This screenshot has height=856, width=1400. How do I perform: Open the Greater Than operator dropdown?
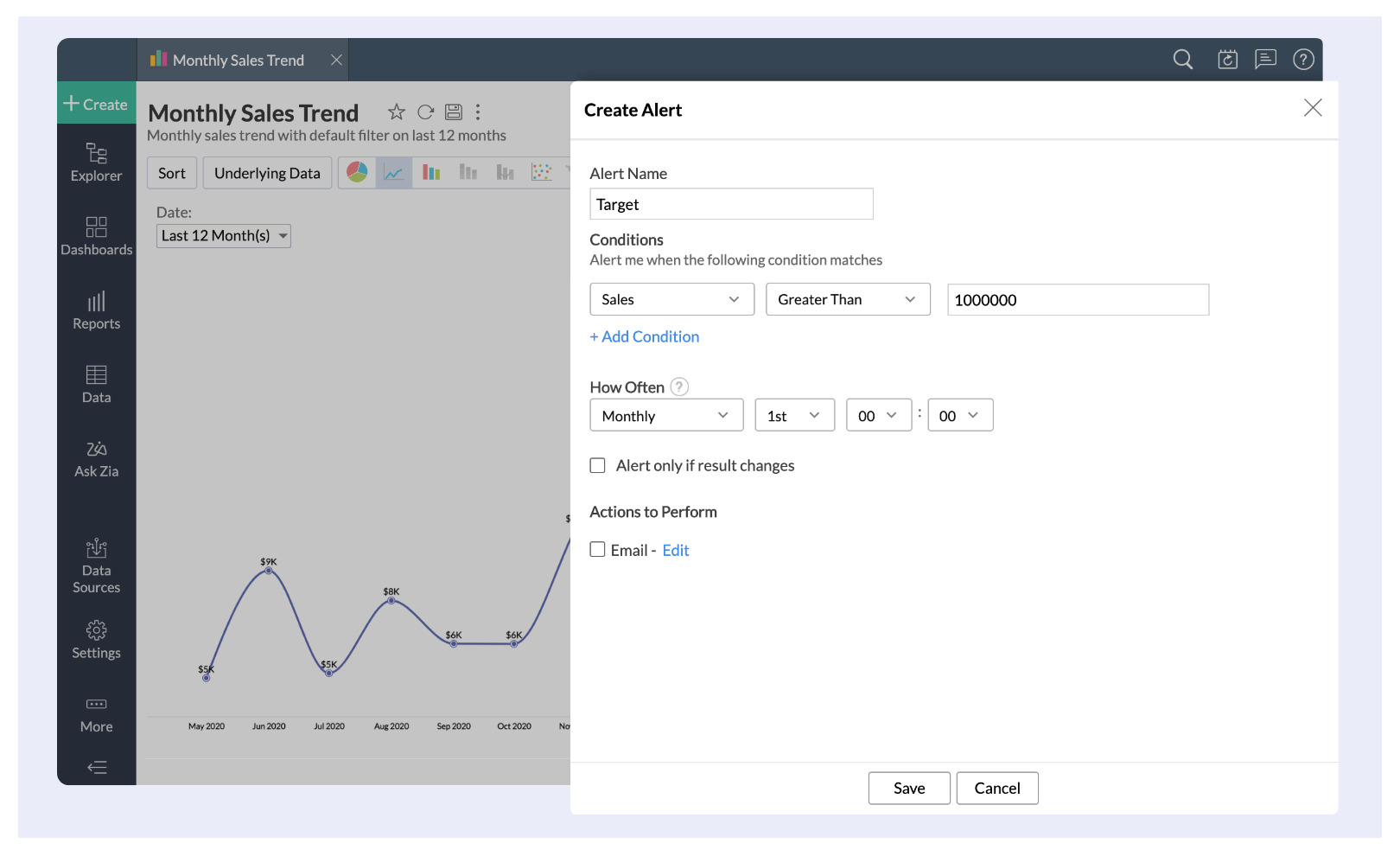(848, 299)
